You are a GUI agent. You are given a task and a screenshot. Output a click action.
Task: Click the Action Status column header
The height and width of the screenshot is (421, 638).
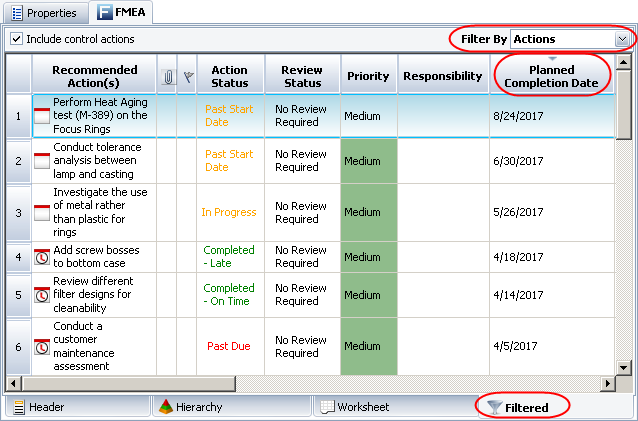click(229, 76)
